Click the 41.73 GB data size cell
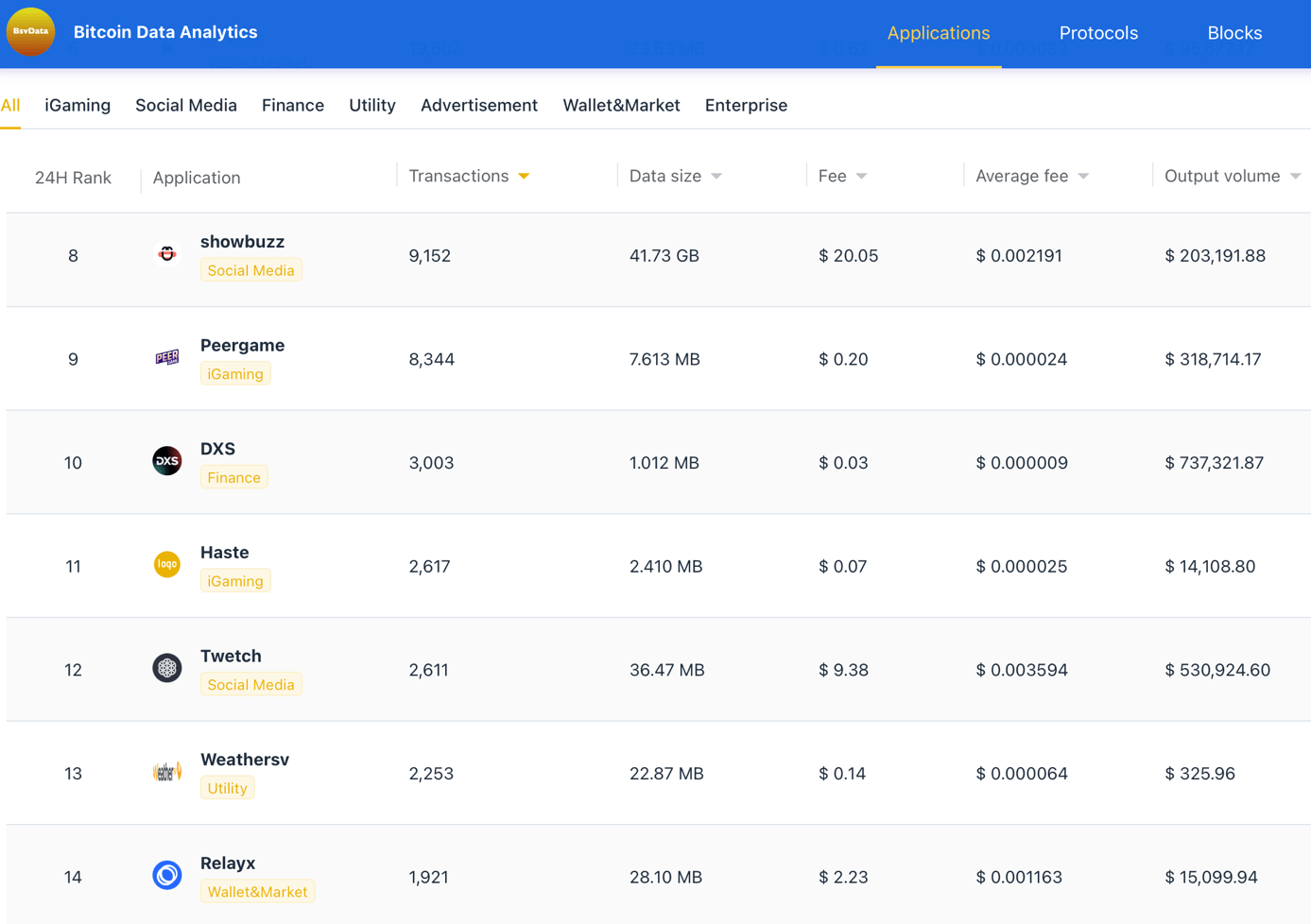The image size is (1311, 924). click(x=664, y=256)
